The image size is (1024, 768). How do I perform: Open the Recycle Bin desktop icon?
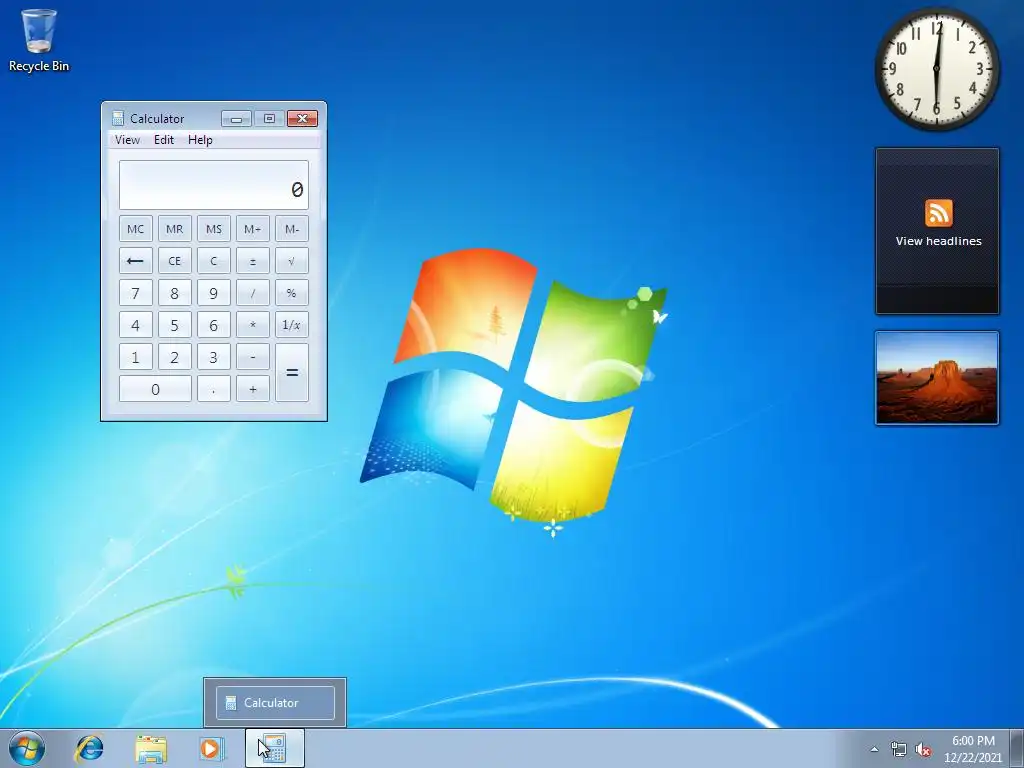click(x=39, y=39)
